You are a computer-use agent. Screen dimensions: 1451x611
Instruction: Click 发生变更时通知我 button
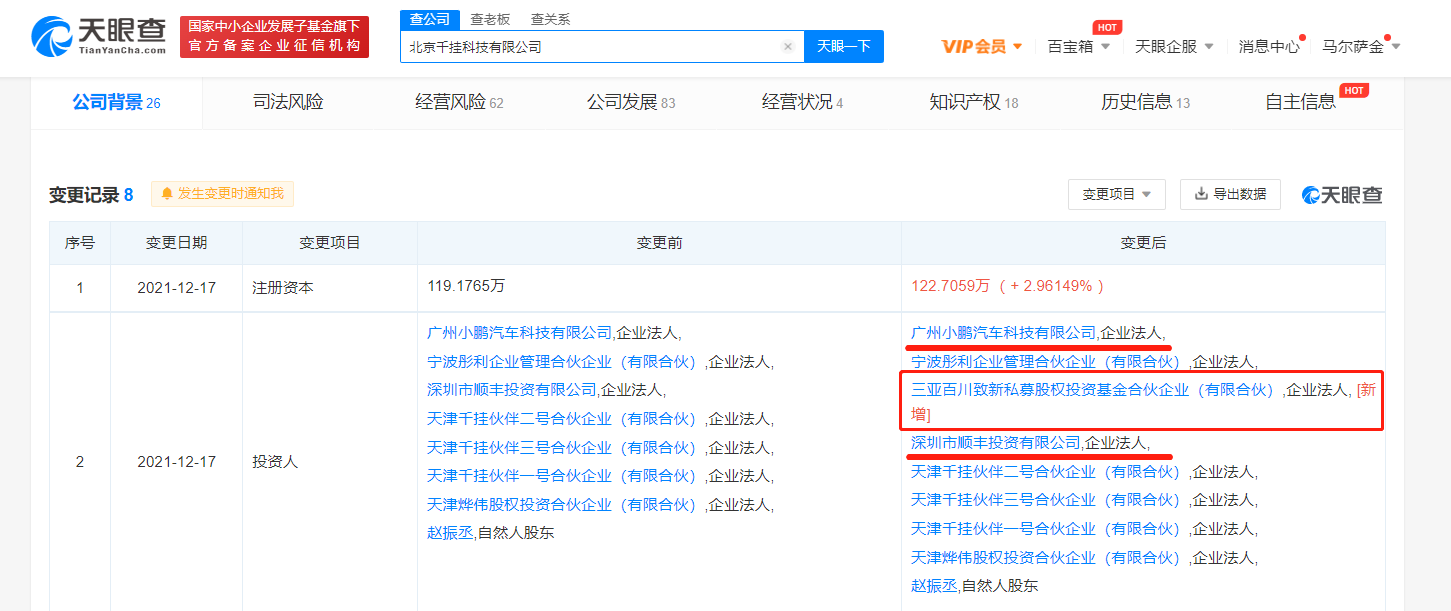222,194
